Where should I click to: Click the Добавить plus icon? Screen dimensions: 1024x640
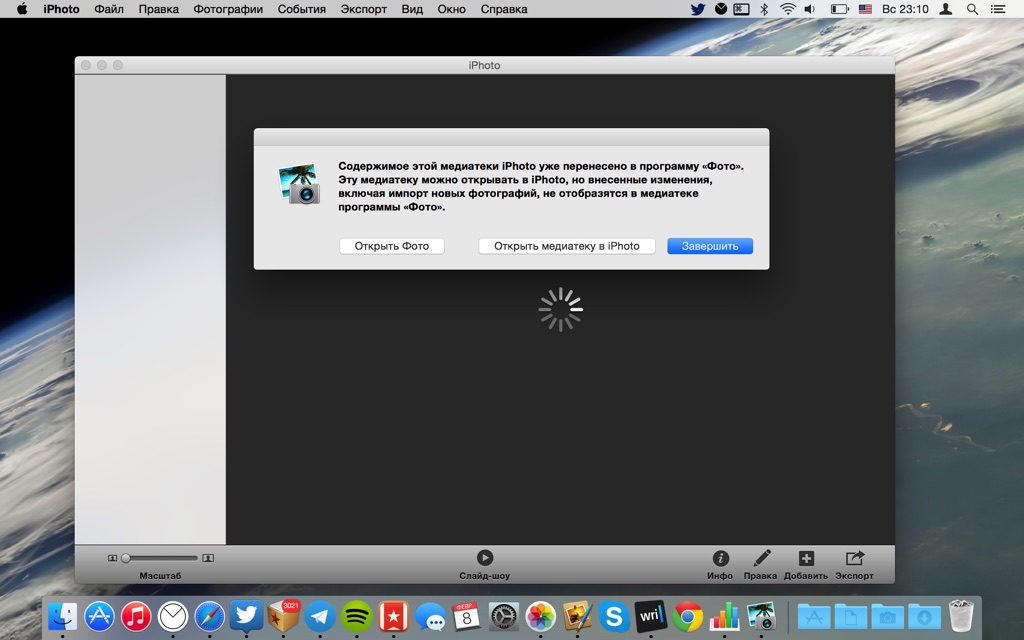tap(806, 559)
